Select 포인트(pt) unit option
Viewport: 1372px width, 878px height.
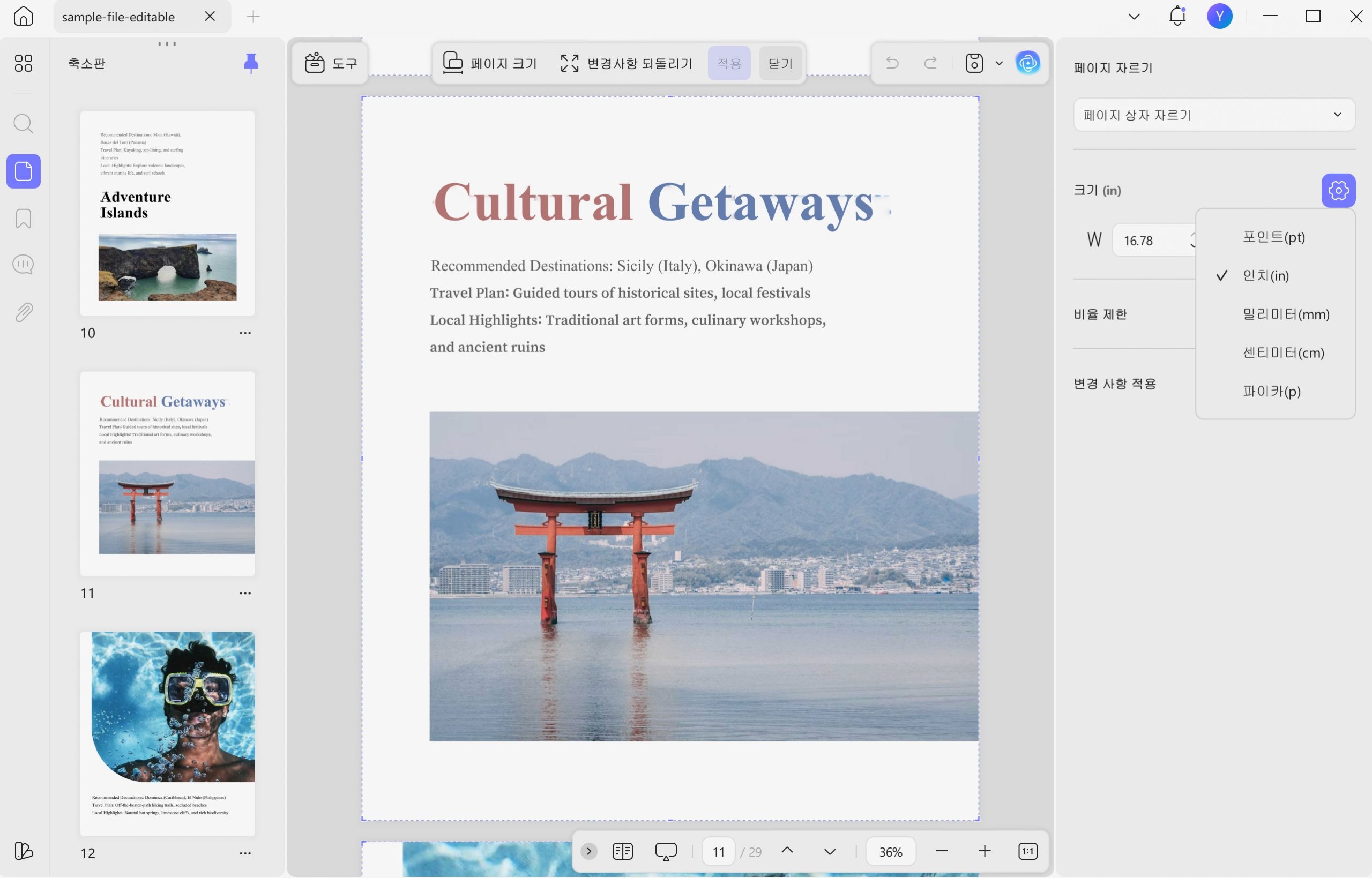(1274, 237)
